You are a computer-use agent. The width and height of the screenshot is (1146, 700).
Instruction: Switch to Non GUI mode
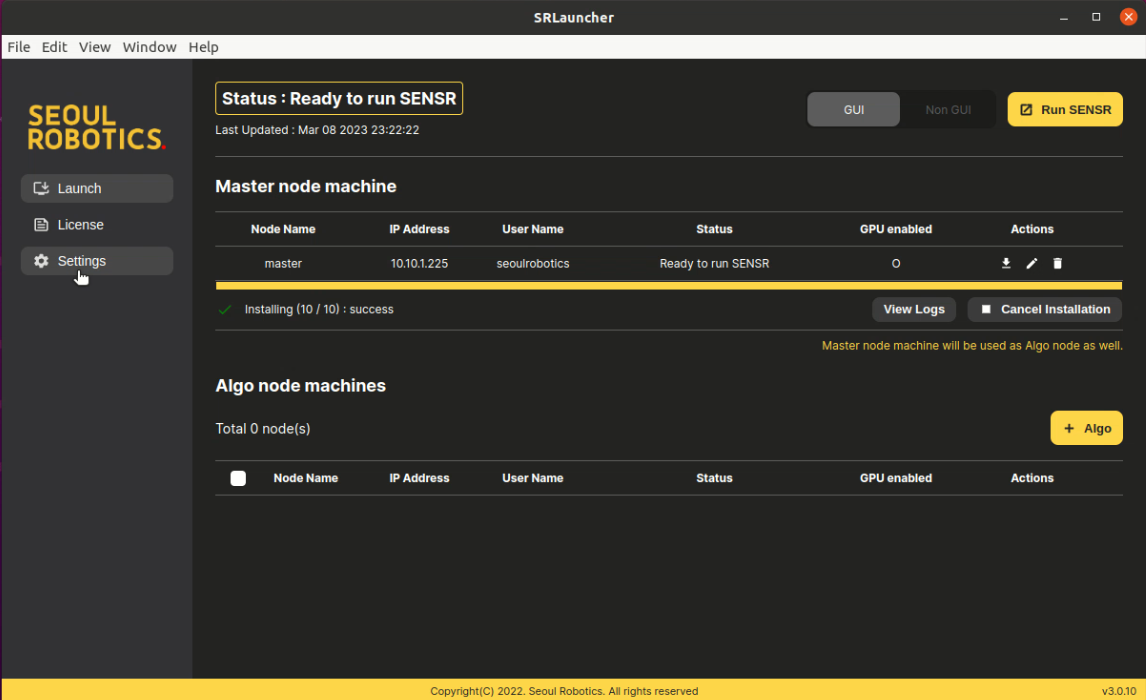[947, 109]
